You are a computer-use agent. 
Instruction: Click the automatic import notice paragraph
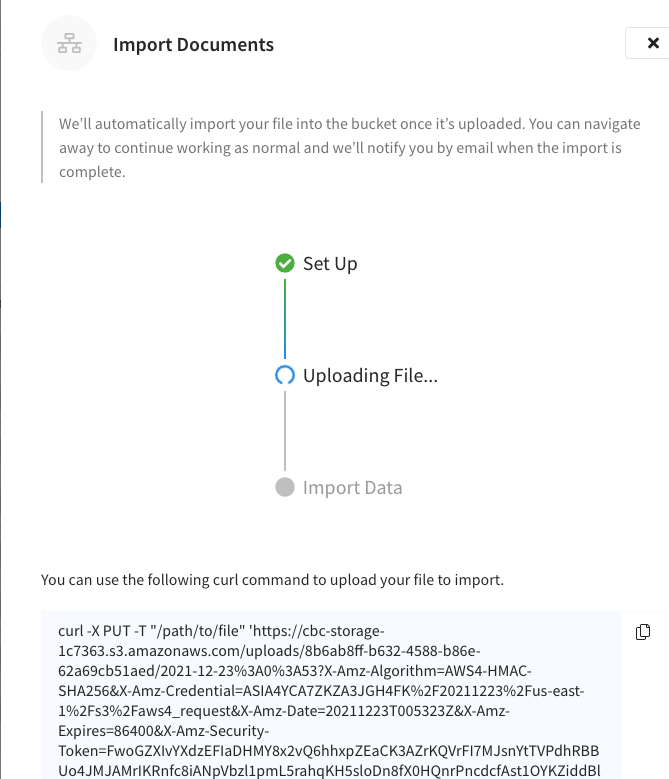pos(350,148)
